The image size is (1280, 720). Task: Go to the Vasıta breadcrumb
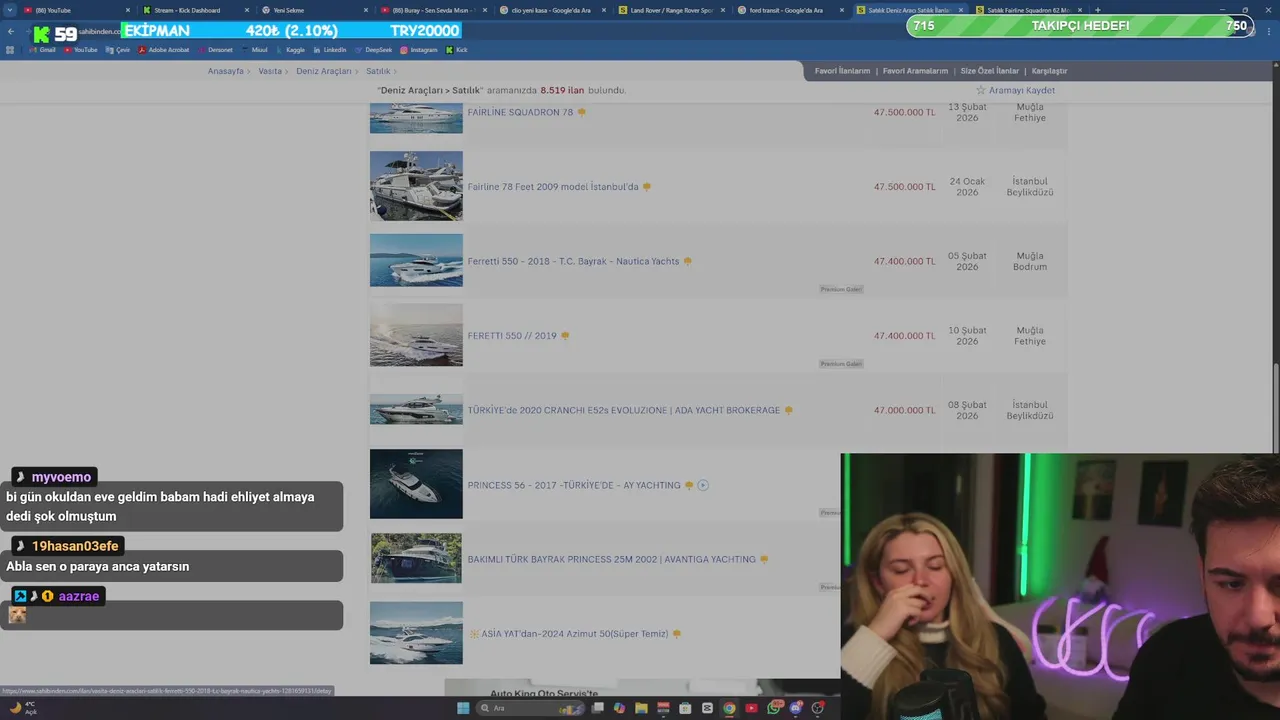[x=270, y=71]
